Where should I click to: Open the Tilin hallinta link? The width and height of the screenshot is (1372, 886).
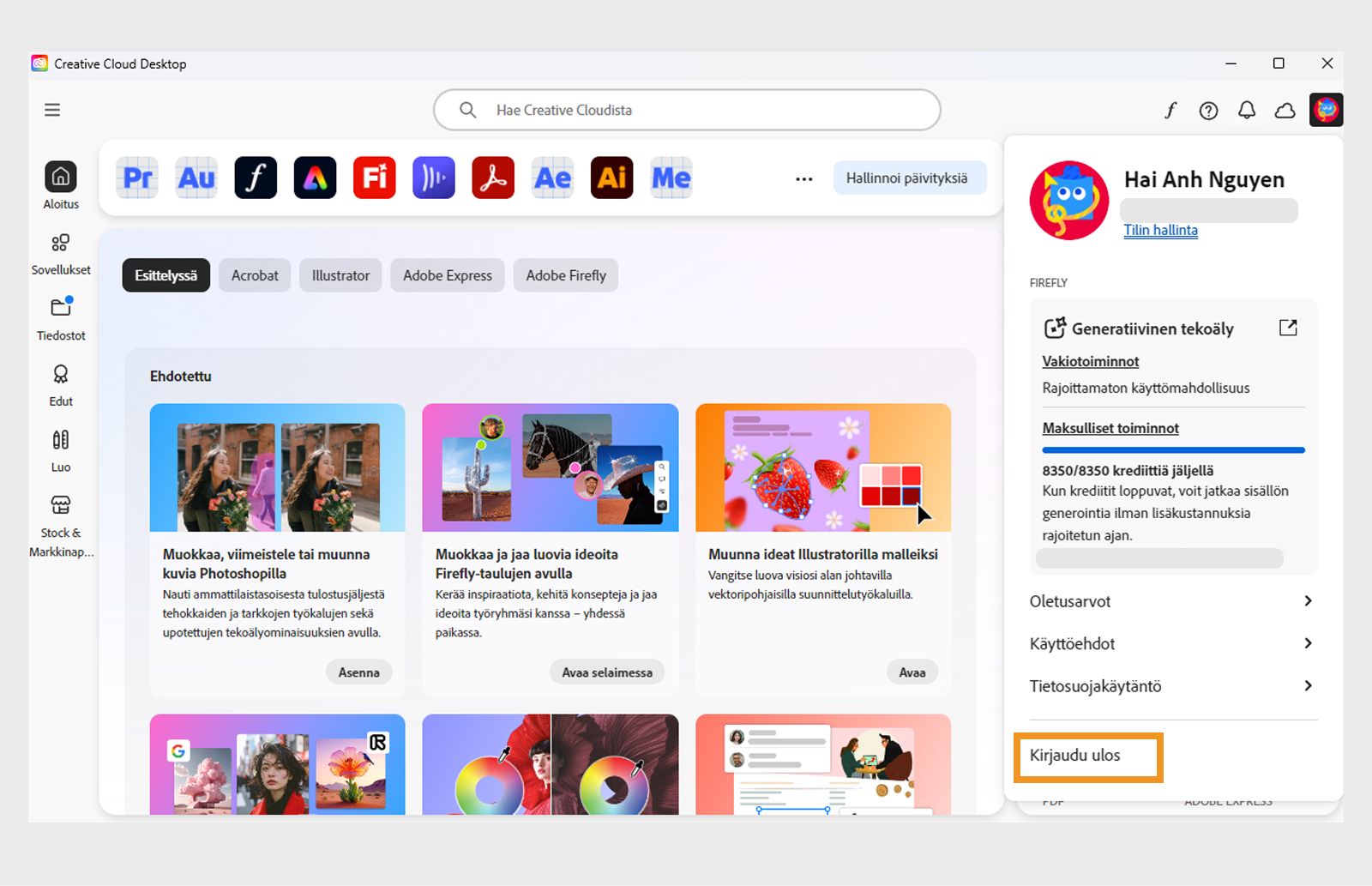1160,230
